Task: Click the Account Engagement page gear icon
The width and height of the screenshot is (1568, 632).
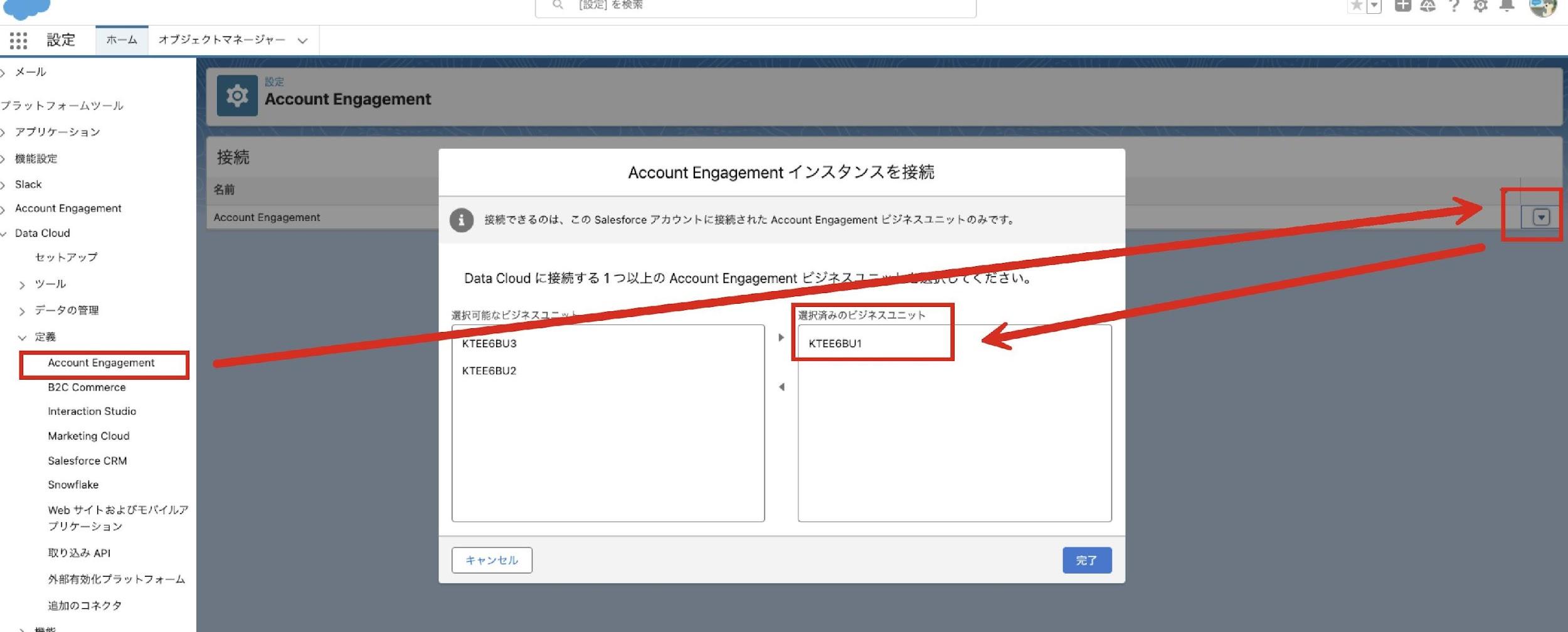Action: [237, 95]
